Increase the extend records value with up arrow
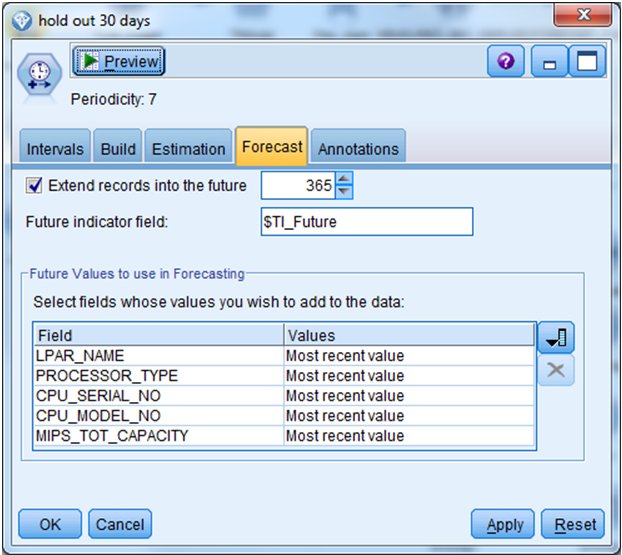 coord(344,179)
